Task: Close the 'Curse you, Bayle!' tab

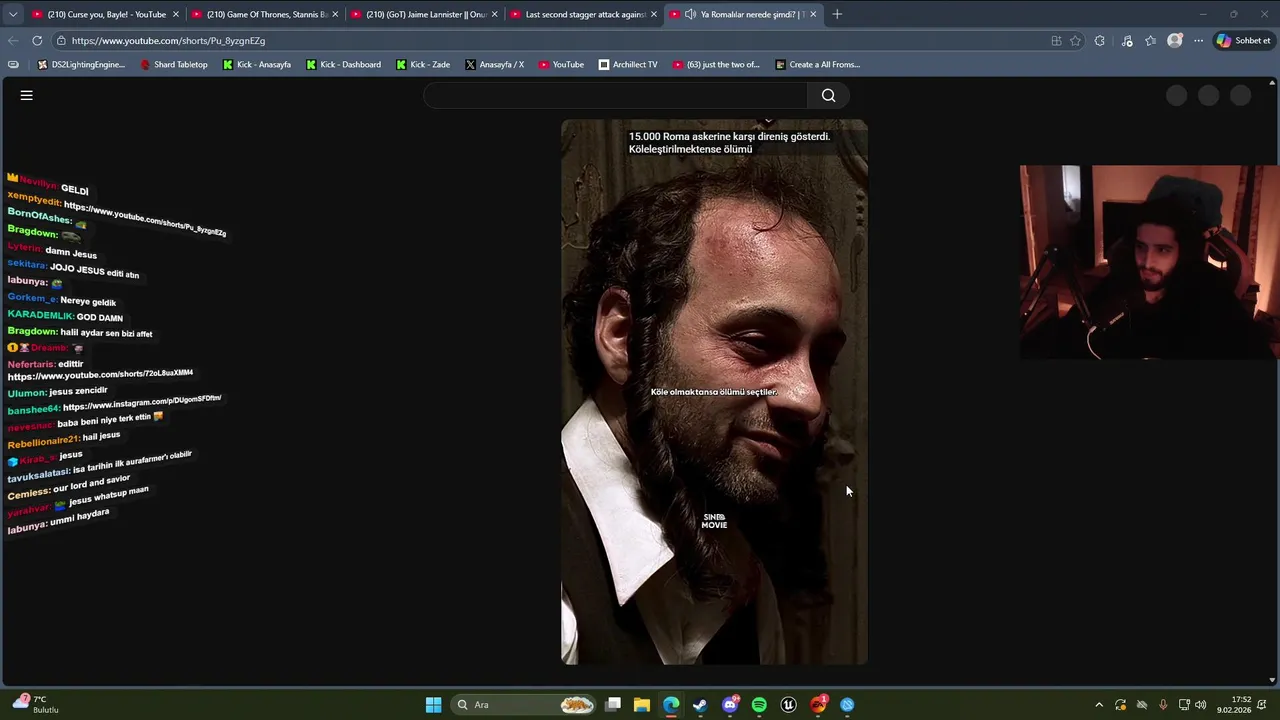Action: pos(175,15)
